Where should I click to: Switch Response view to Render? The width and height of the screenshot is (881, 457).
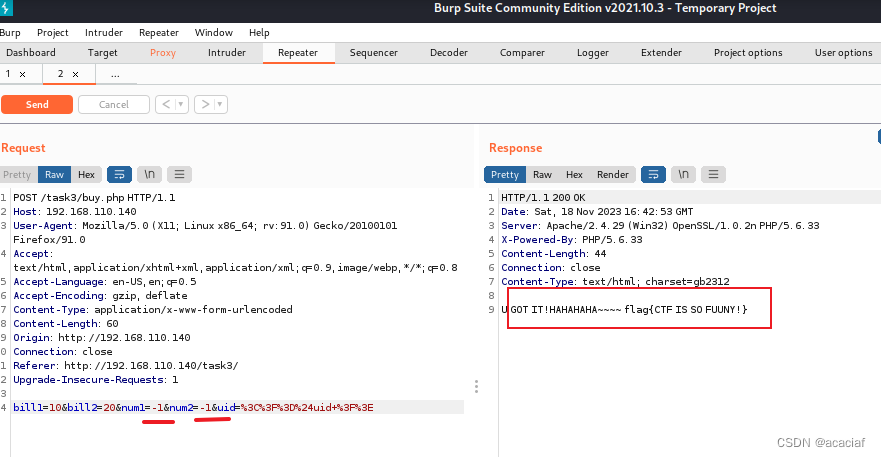click(612, 175)
